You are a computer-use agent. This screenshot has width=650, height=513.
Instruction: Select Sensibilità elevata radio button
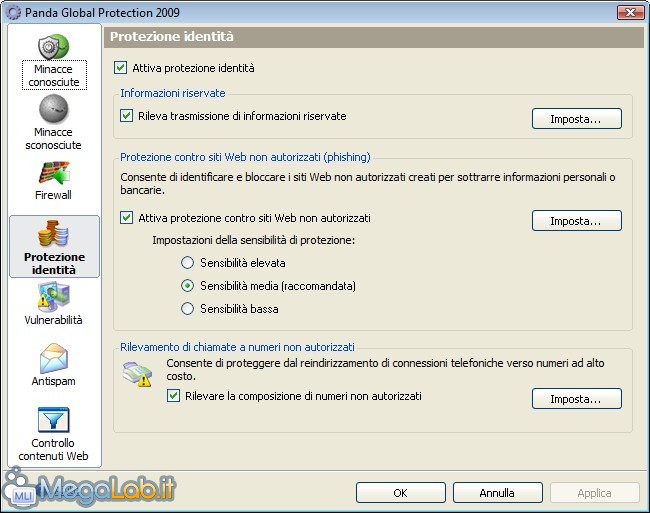point(187,263)
